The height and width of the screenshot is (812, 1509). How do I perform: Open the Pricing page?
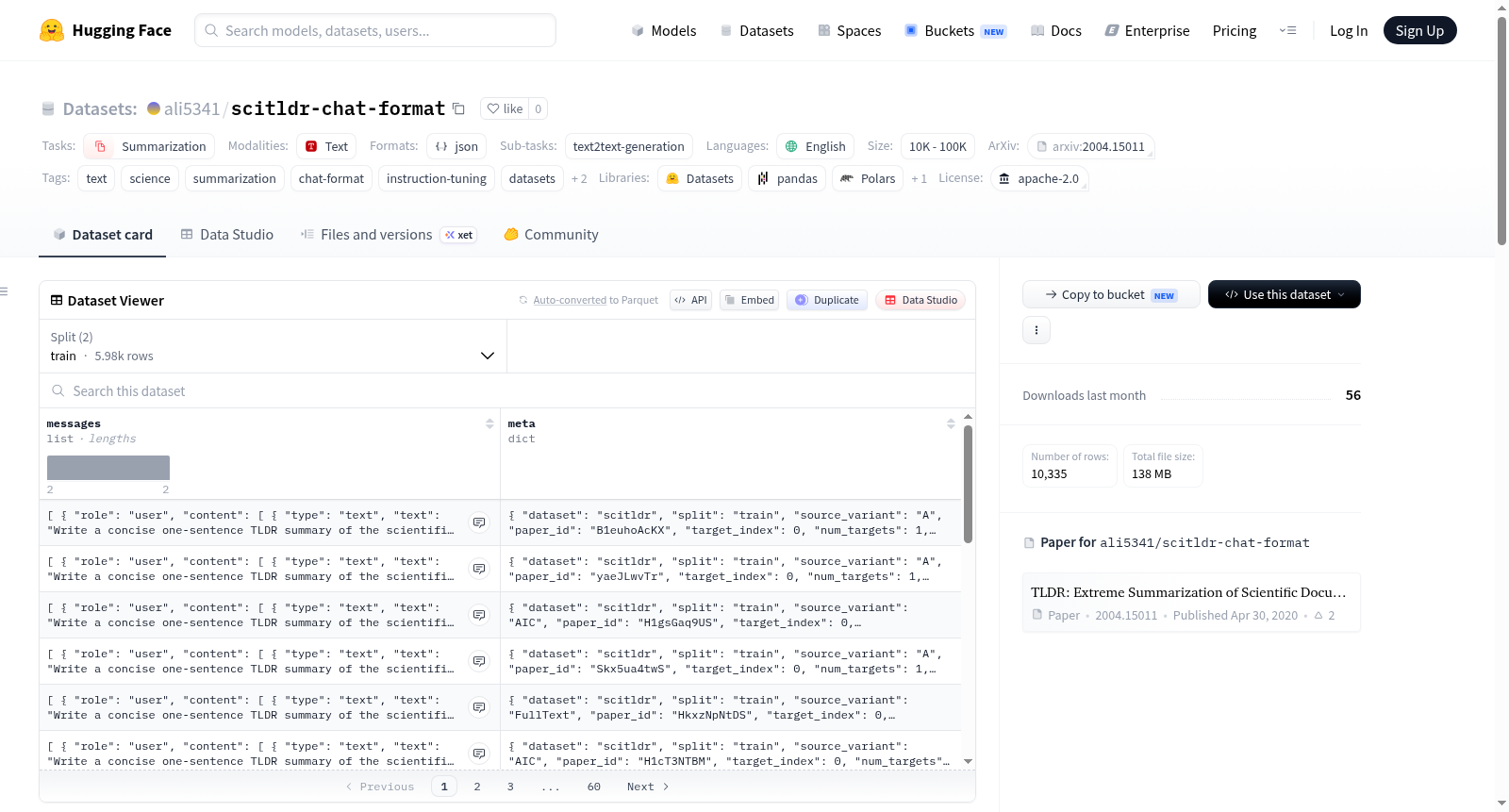[1235, 30]
